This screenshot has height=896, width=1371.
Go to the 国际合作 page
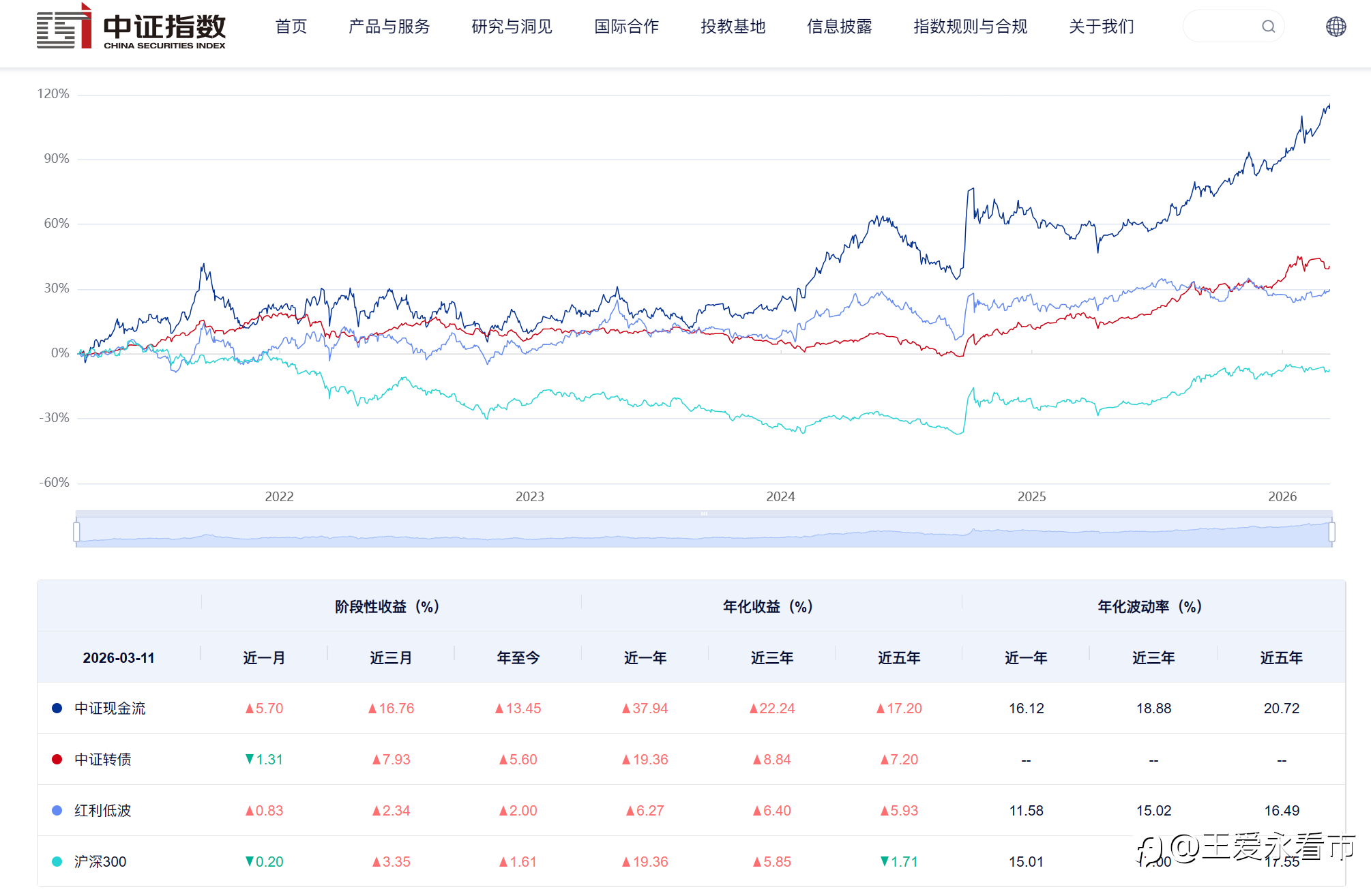[626, 27]
